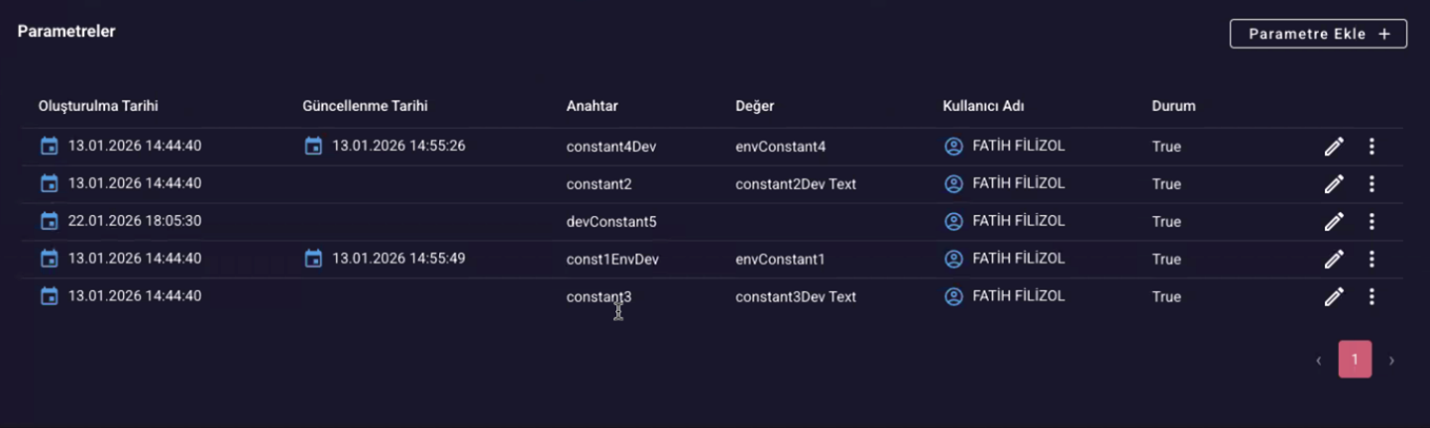Click calendar icon beside 13.01.2026 14:55:26

313,146
